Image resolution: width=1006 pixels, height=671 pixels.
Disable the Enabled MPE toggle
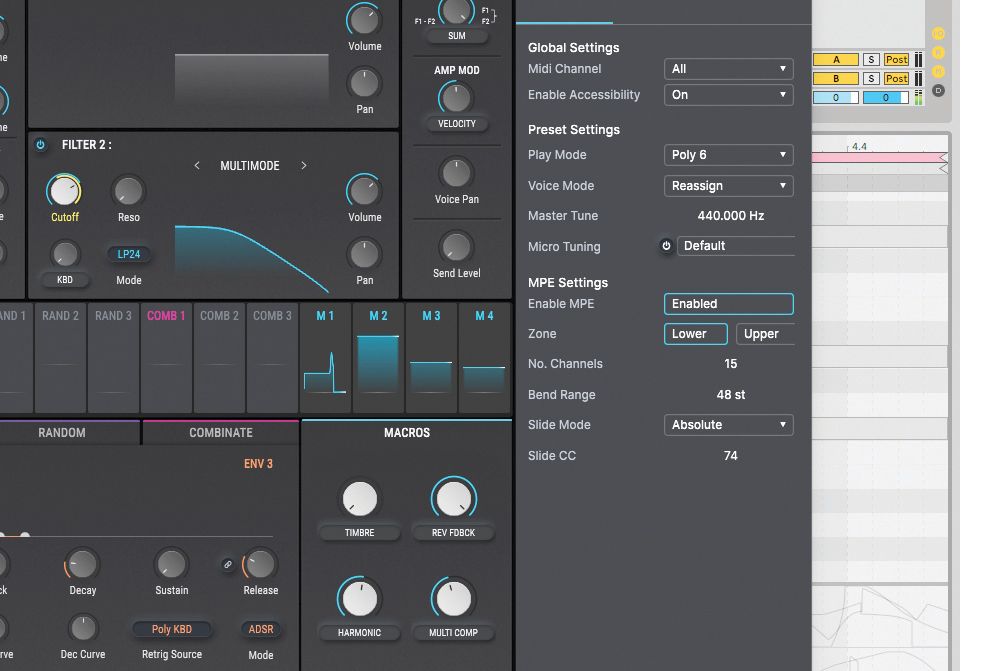728,303
